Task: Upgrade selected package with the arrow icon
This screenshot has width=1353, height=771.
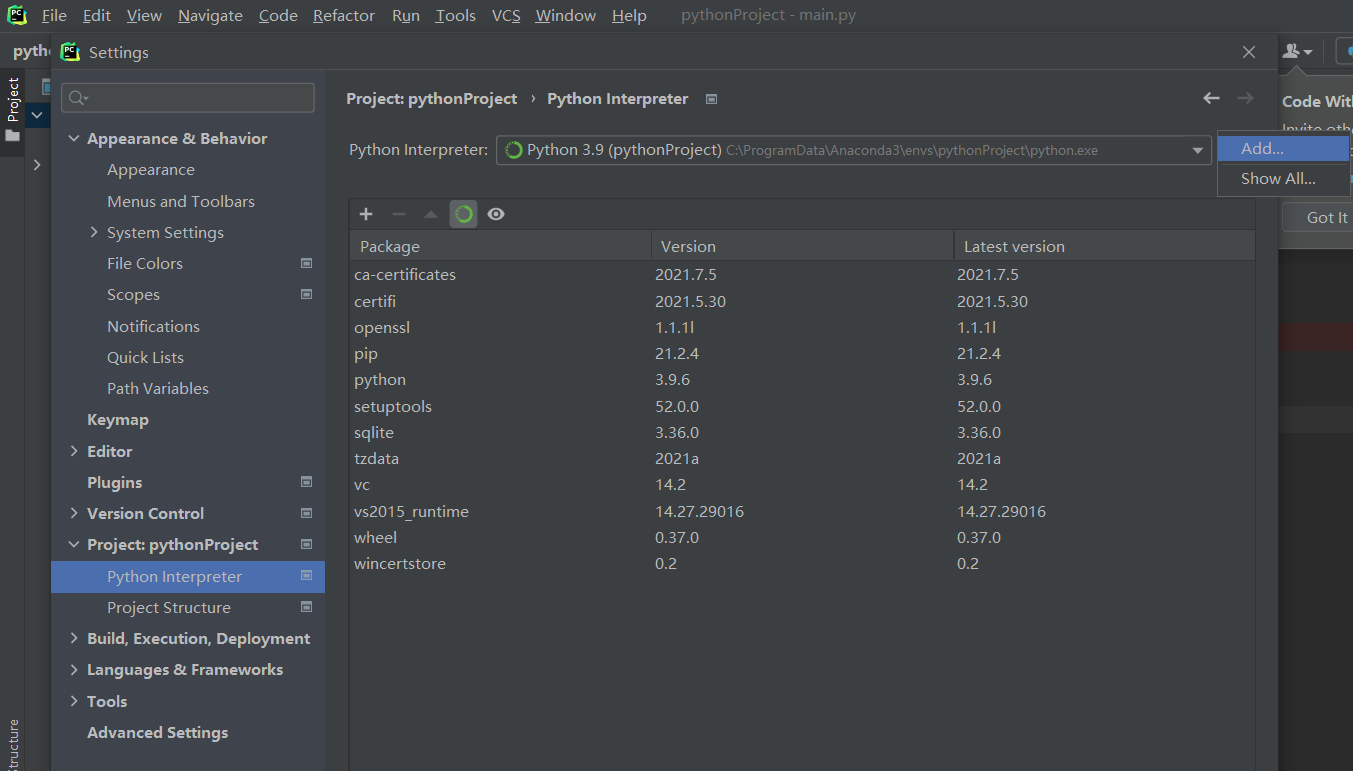Action: pyautogui.click(x=430, y=213)
